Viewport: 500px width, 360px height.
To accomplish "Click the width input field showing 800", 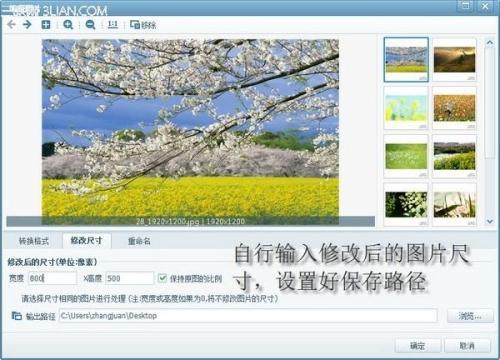I will click(52, 278).
